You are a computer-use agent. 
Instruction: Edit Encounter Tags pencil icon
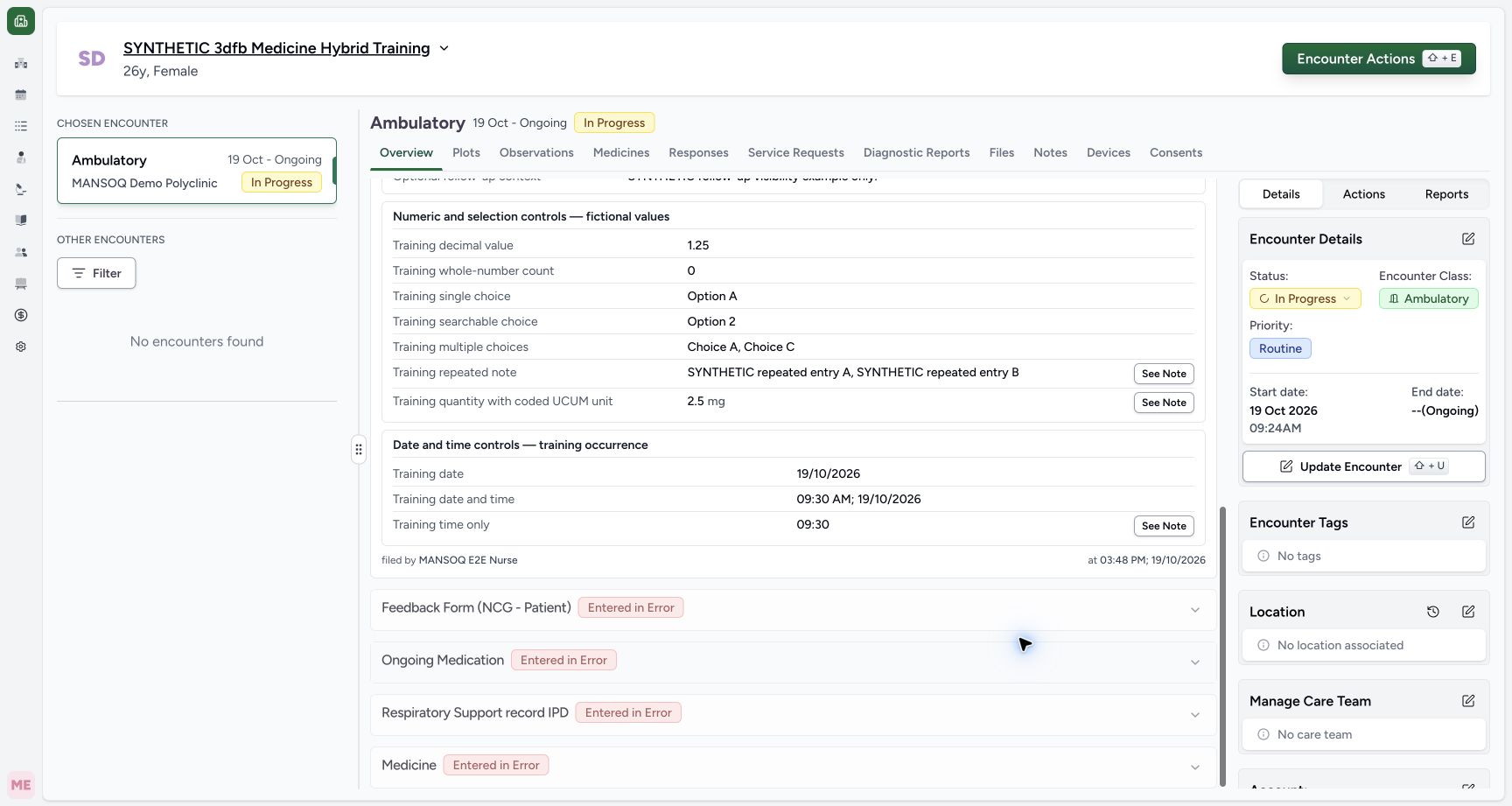click(x=1468, y=522)
